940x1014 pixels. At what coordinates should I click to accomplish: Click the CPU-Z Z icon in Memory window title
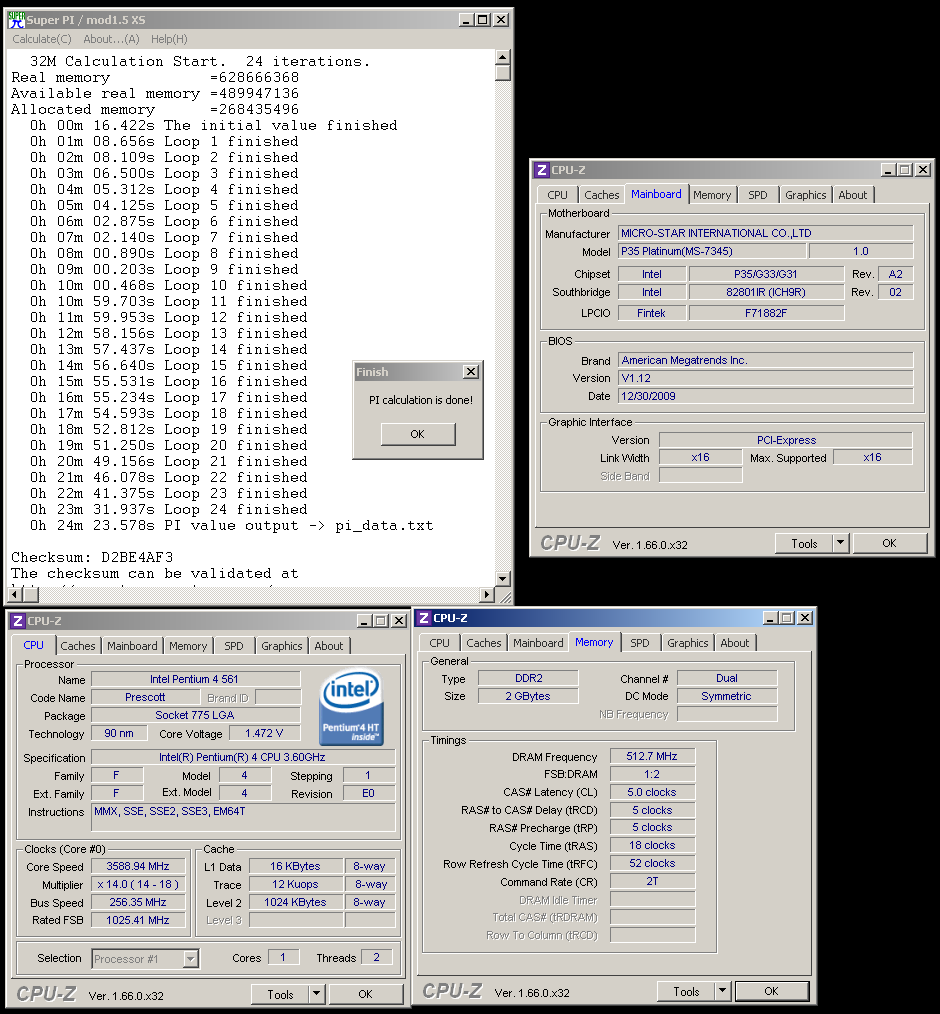tap(424, 618)
